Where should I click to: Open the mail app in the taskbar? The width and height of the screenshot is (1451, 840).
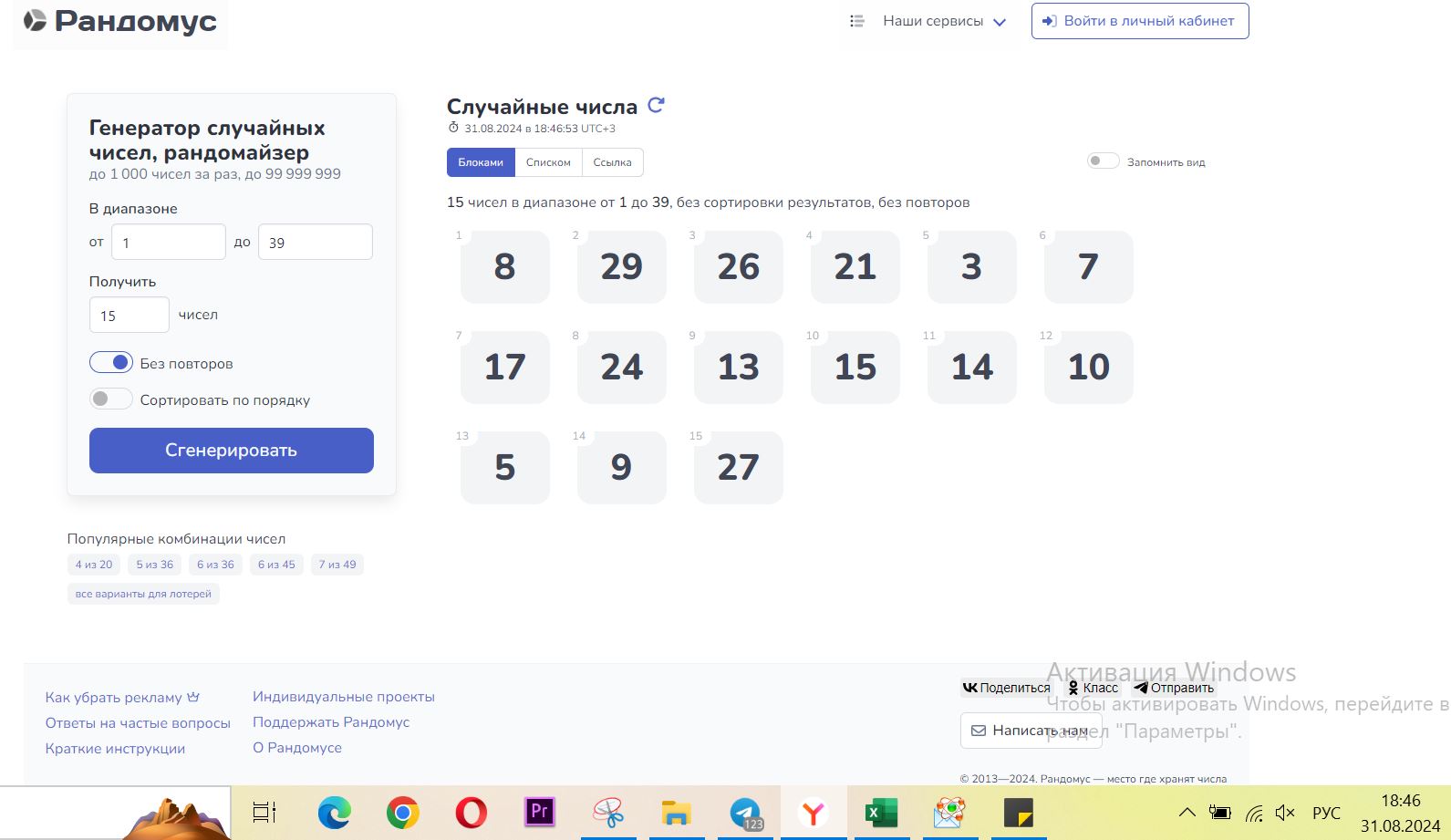click(949, 812)
